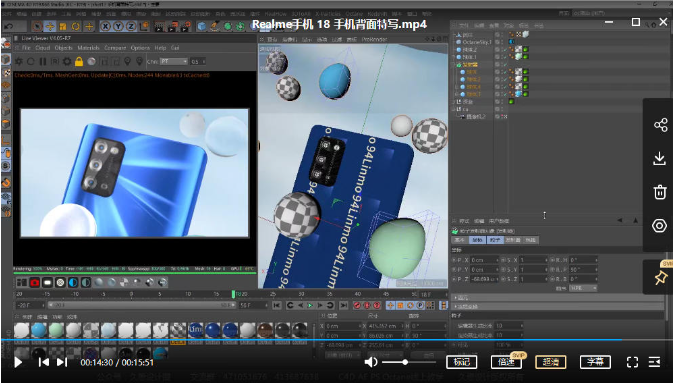Pin the player window
Screen dimensions: 673x383
tap(660, 277)
